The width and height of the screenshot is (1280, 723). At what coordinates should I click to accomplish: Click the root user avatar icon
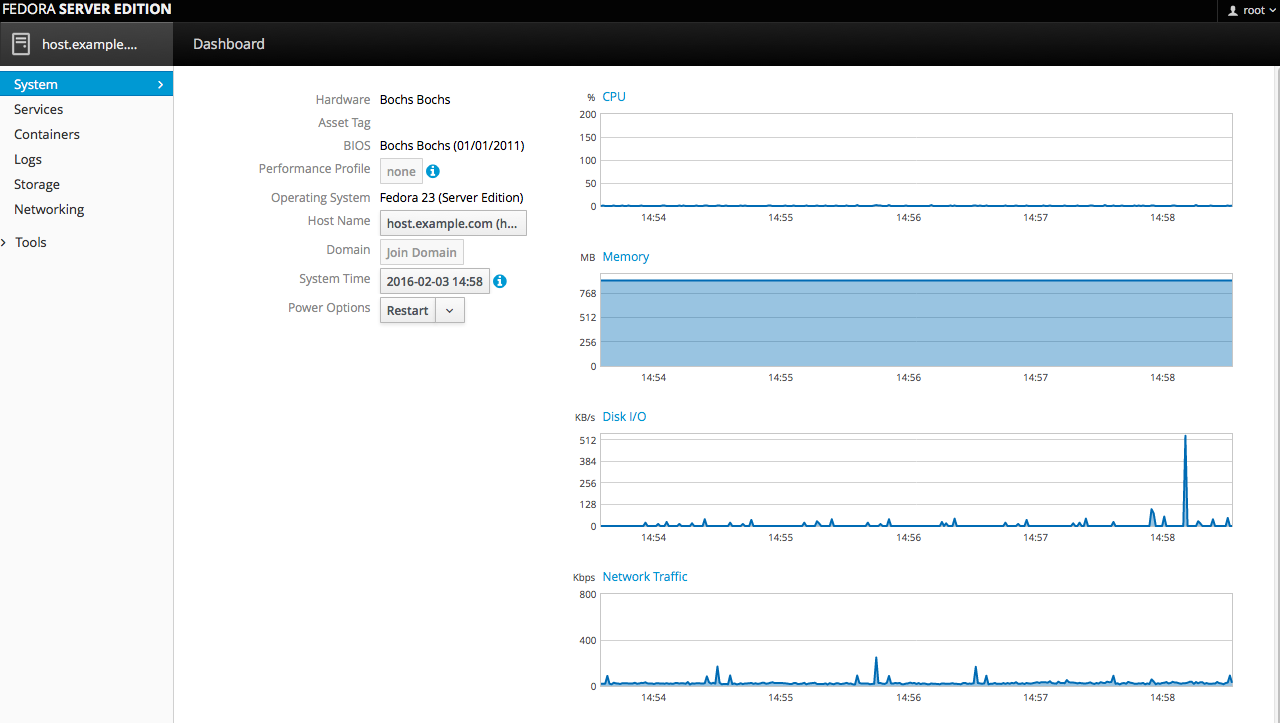pos(1233,10)
